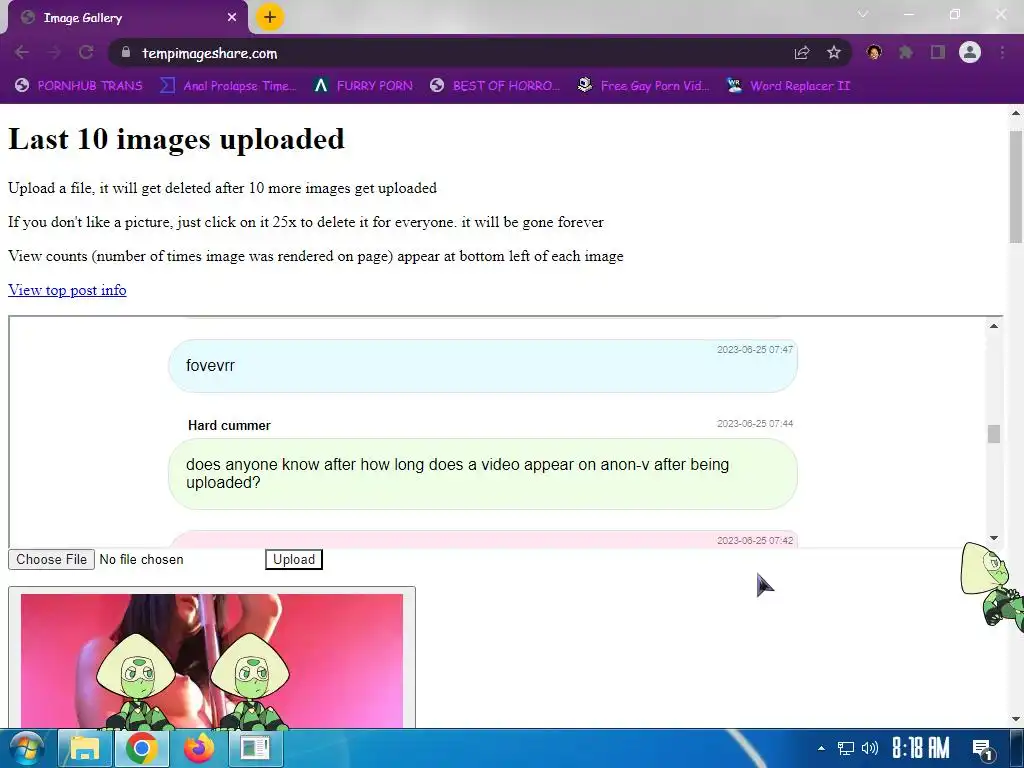
Task: Click the padlock site info icon
Action: pos(126,52)
